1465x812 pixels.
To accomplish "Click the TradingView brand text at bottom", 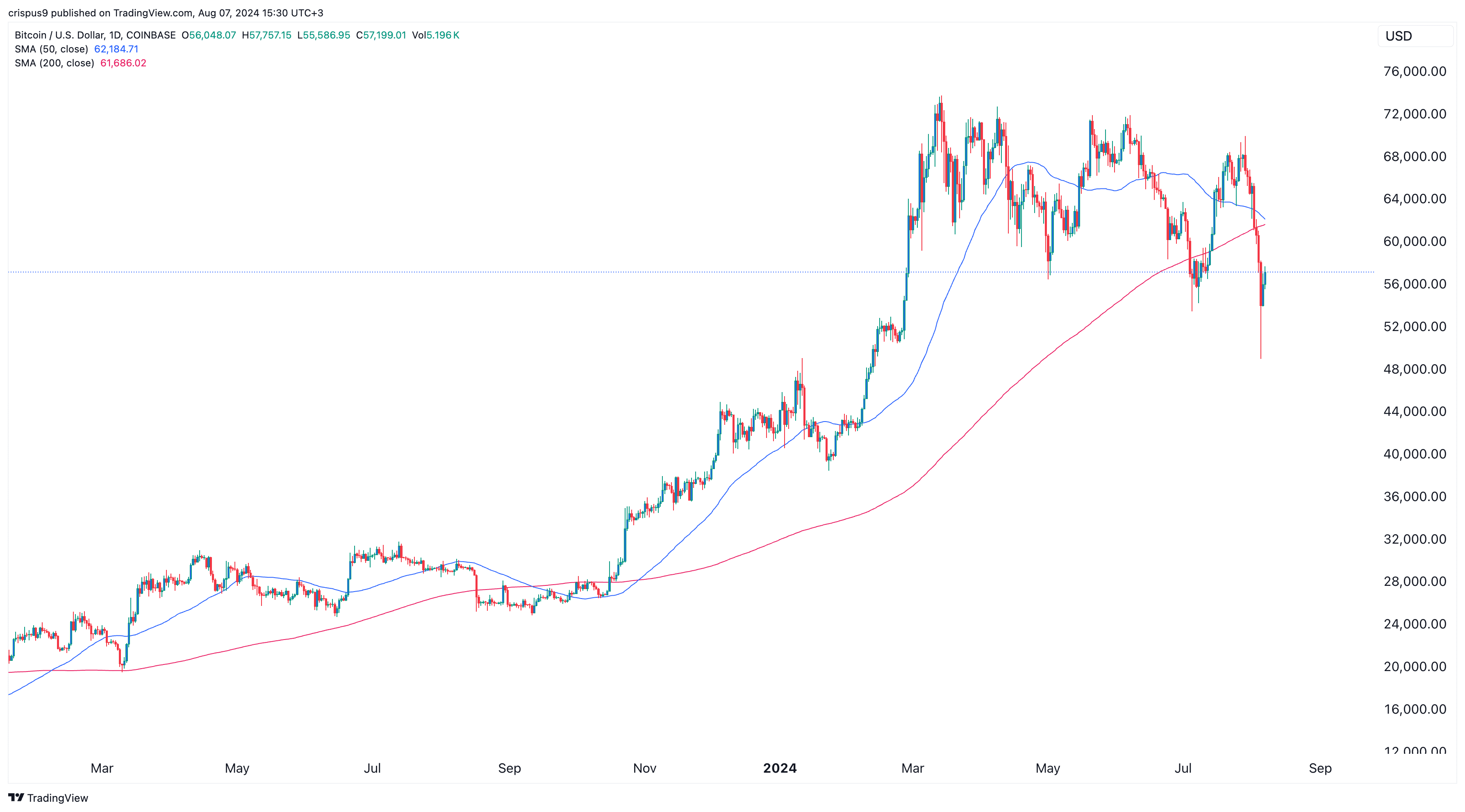I will pos(57,798).
